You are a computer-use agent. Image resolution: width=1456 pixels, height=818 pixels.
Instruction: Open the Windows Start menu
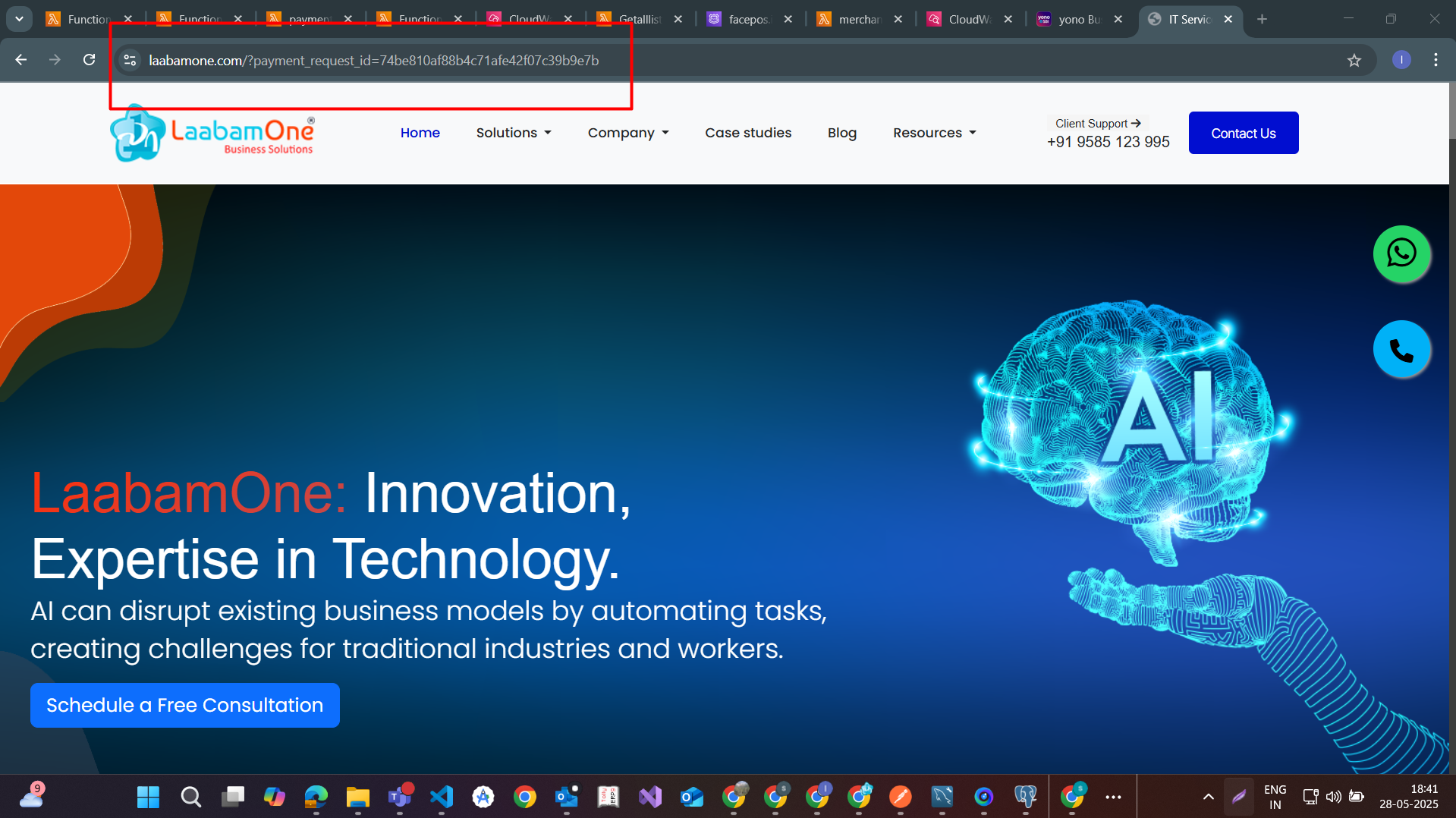click(148, 797)
